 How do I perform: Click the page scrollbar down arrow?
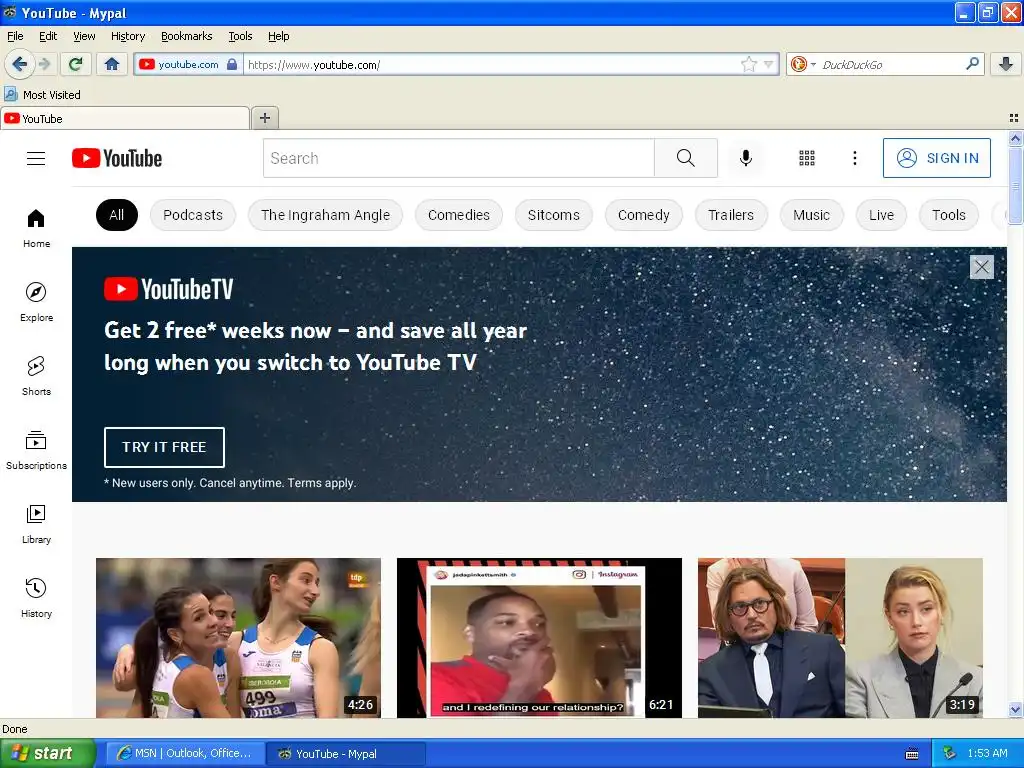(x=1015, y=709)
